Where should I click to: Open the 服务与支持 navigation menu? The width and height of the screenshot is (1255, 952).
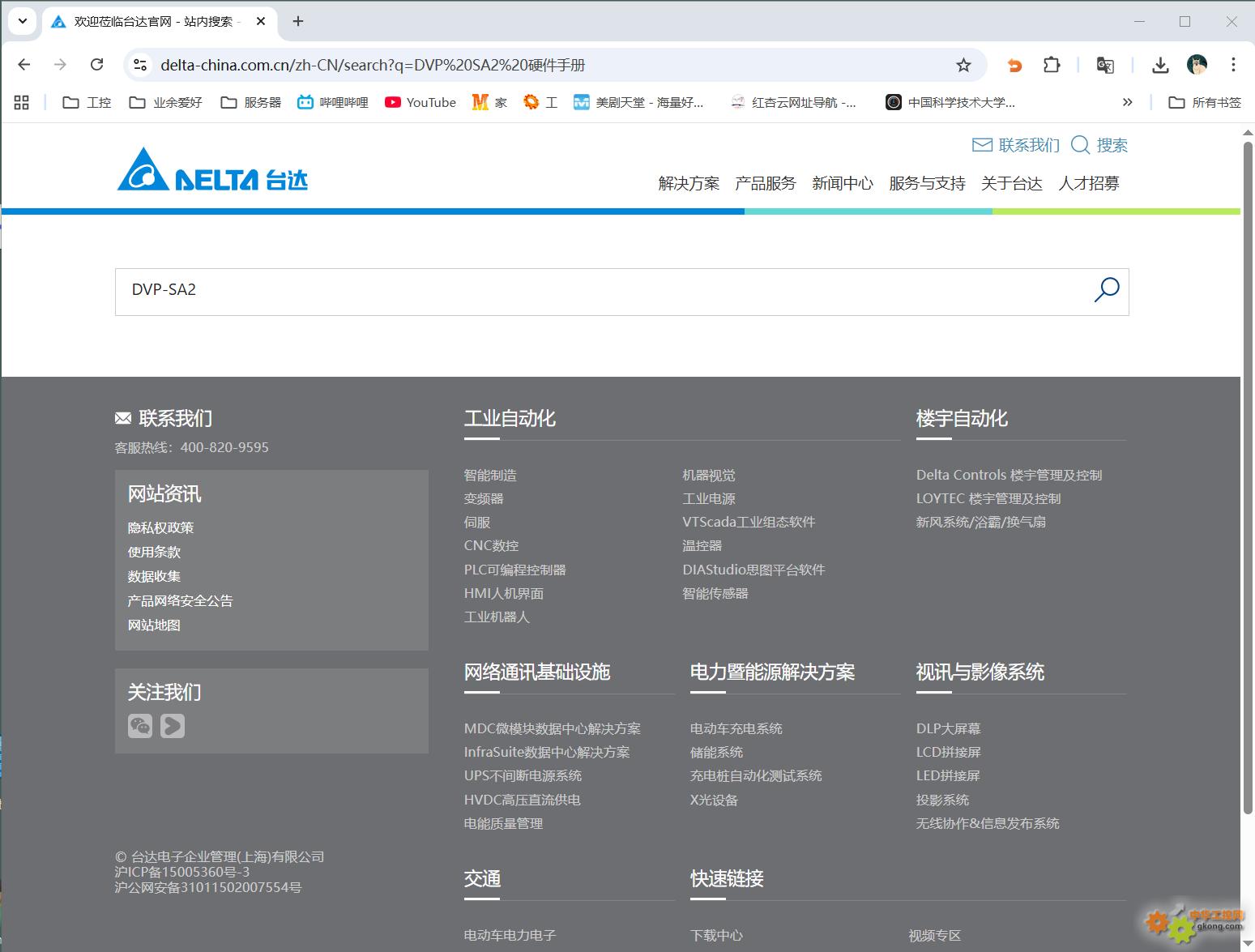(927, 184)
